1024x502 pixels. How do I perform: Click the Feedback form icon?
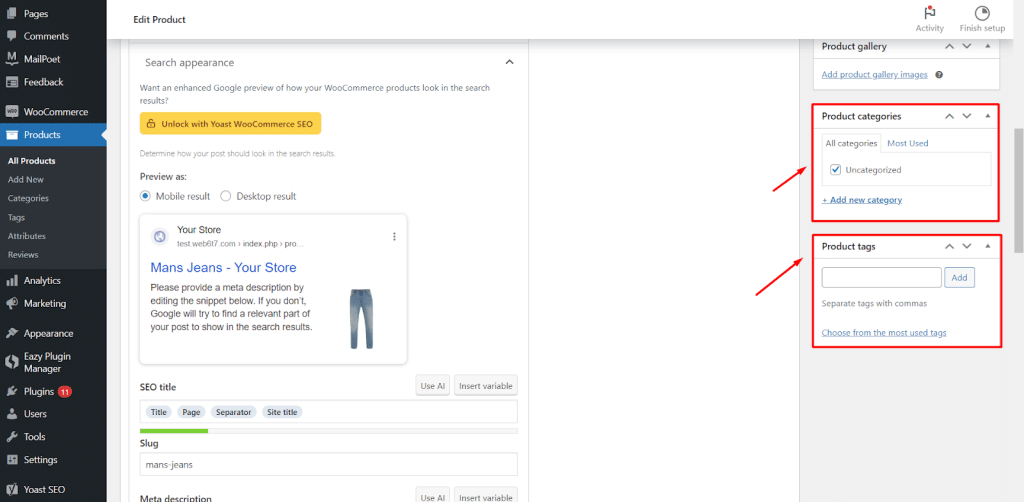pyautogui.click(x=11, y=82)
